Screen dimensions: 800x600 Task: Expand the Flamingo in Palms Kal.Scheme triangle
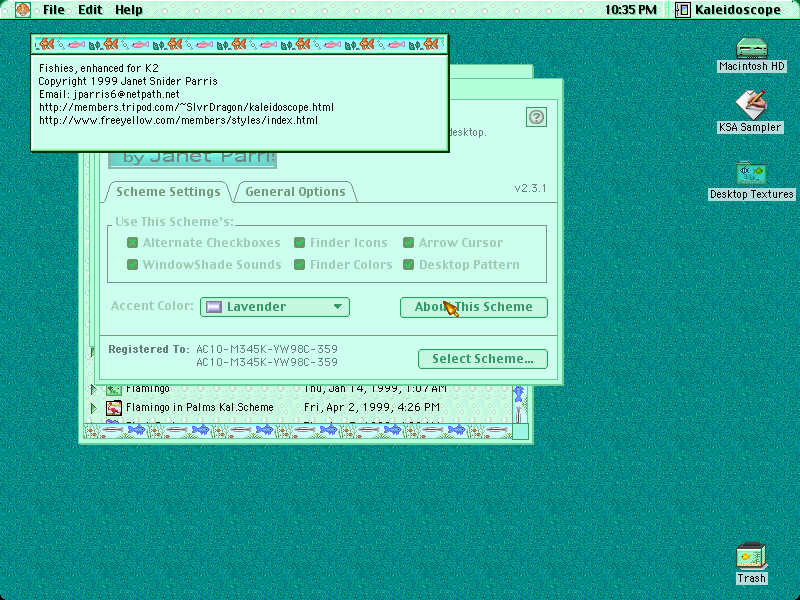93,408
